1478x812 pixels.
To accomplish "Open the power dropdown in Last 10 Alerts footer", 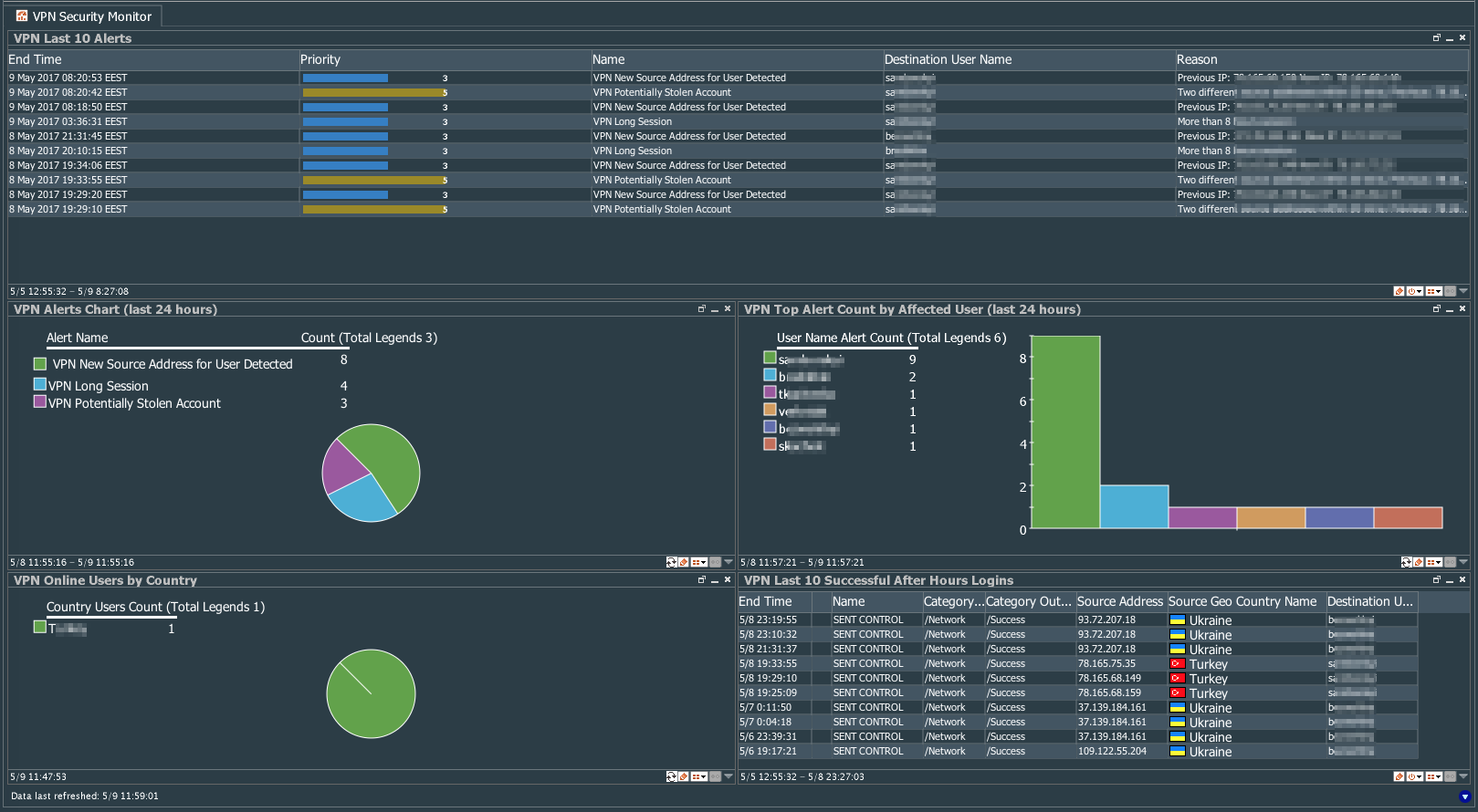I will 1415,291.
